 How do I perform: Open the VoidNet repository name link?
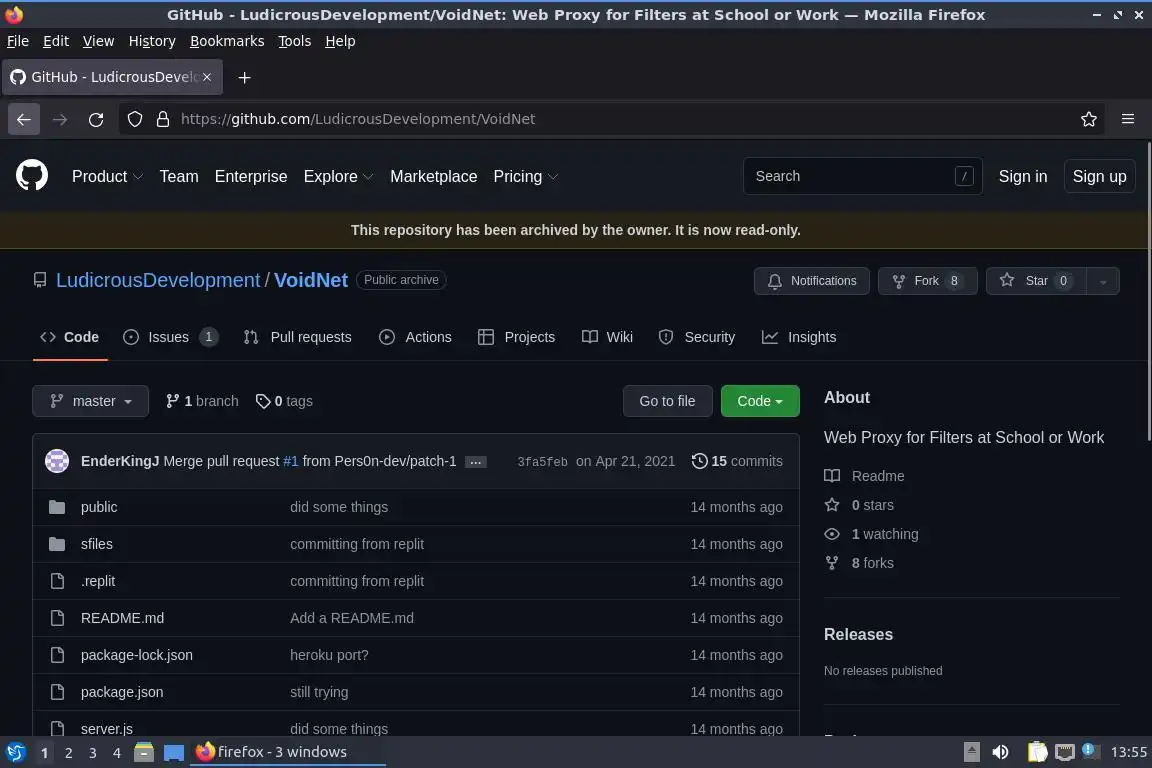[x=311, y=280]
